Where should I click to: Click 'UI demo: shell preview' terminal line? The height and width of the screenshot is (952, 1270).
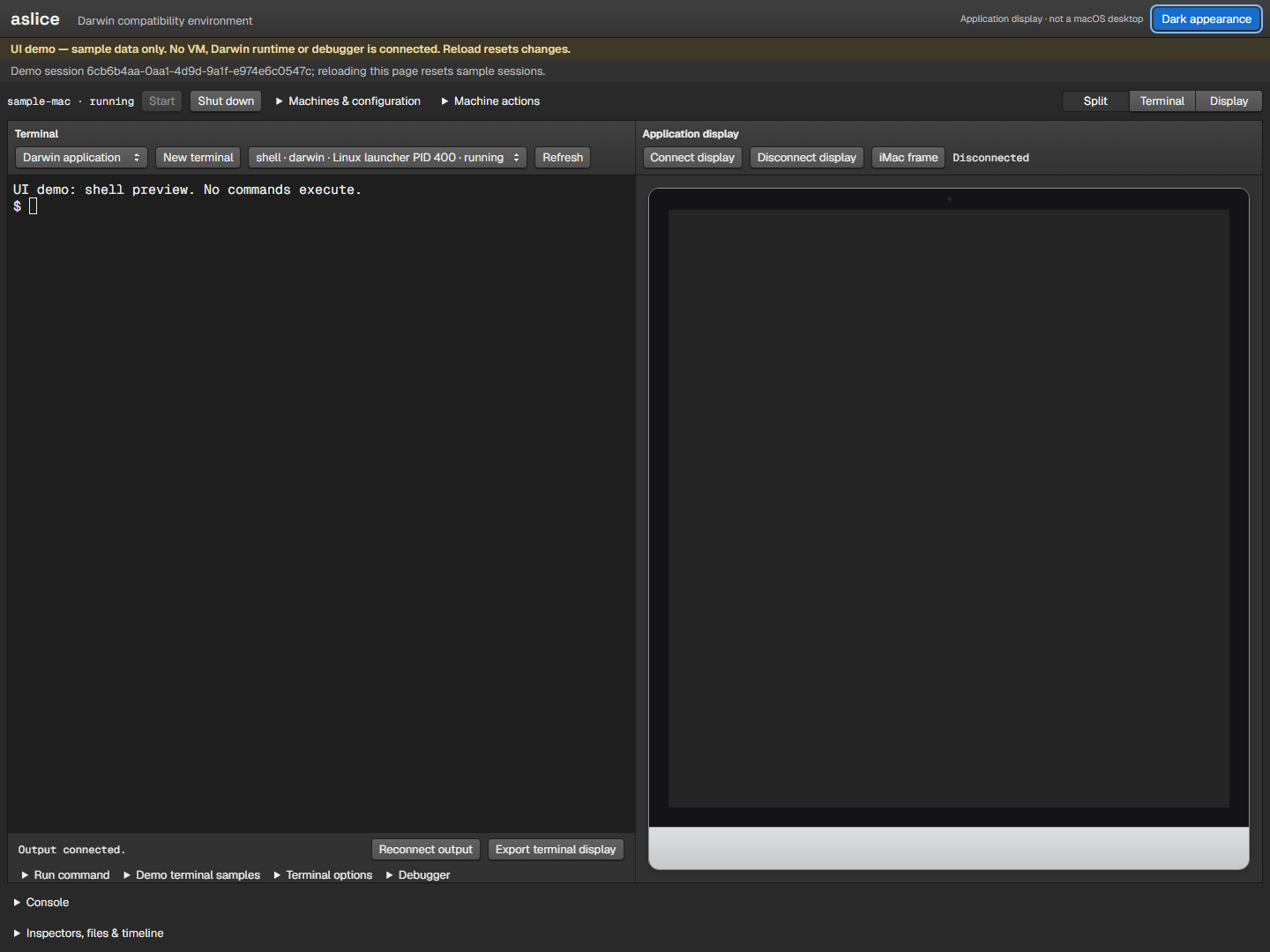point(187,190)
